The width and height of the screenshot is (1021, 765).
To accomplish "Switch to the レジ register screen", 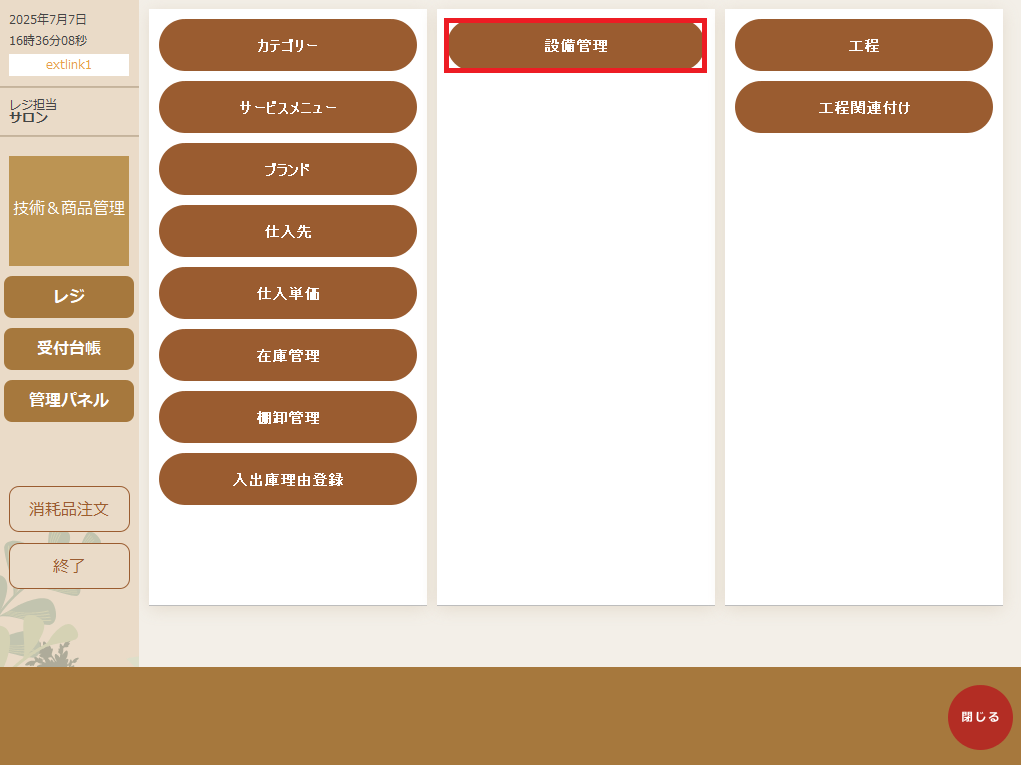I will pyautogui.click(x=69, y=297).
